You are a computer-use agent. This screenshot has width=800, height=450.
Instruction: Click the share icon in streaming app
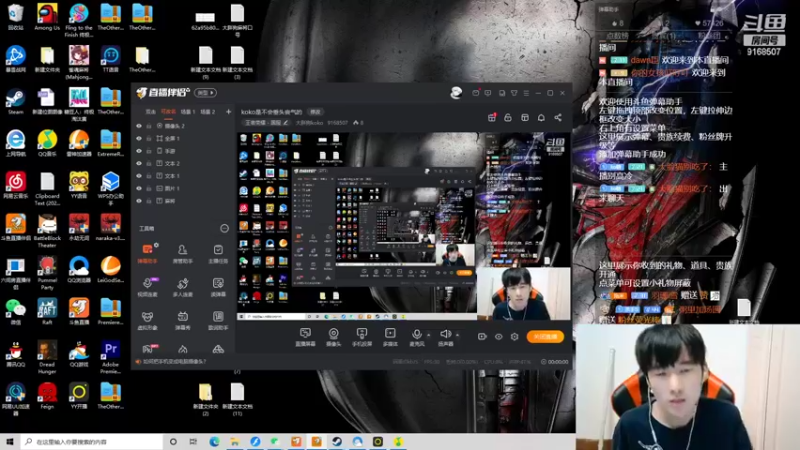tap(558, 117)
